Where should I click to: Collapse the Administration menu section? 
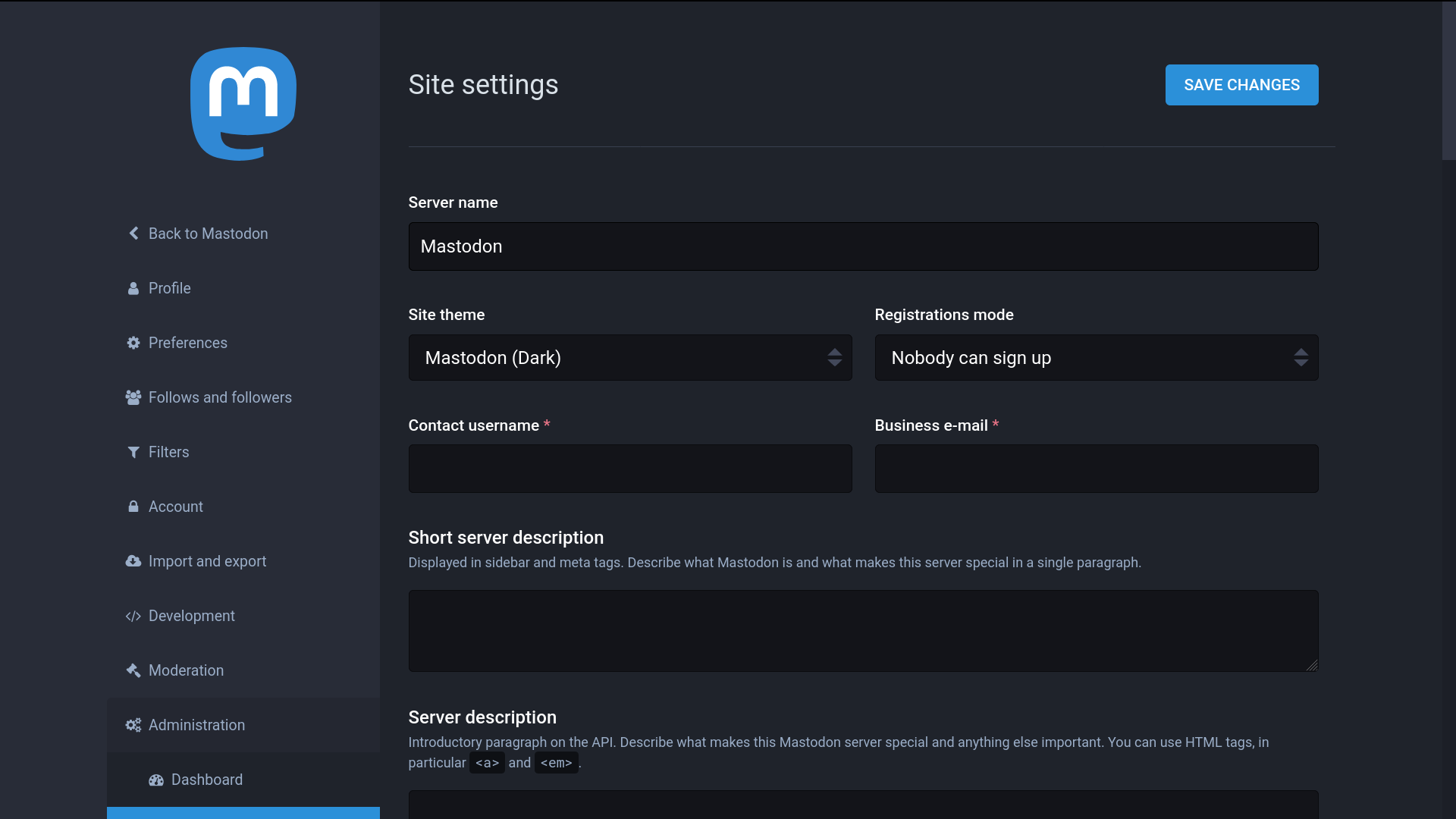click(196, 725)
